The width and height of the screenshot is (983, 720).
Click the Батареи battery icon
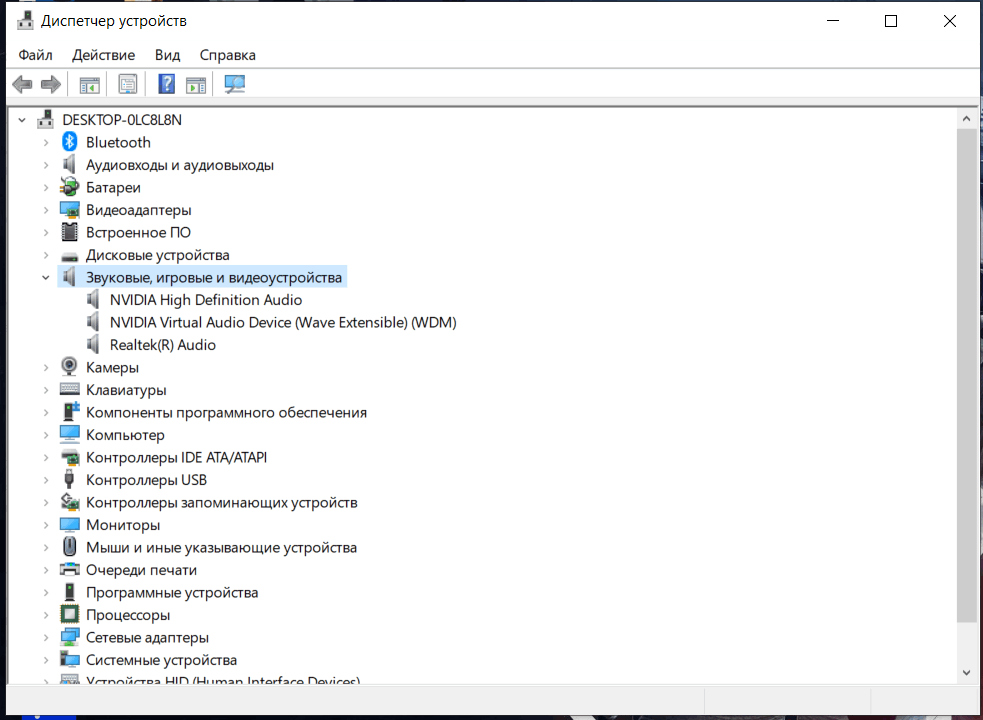point(70,187)
